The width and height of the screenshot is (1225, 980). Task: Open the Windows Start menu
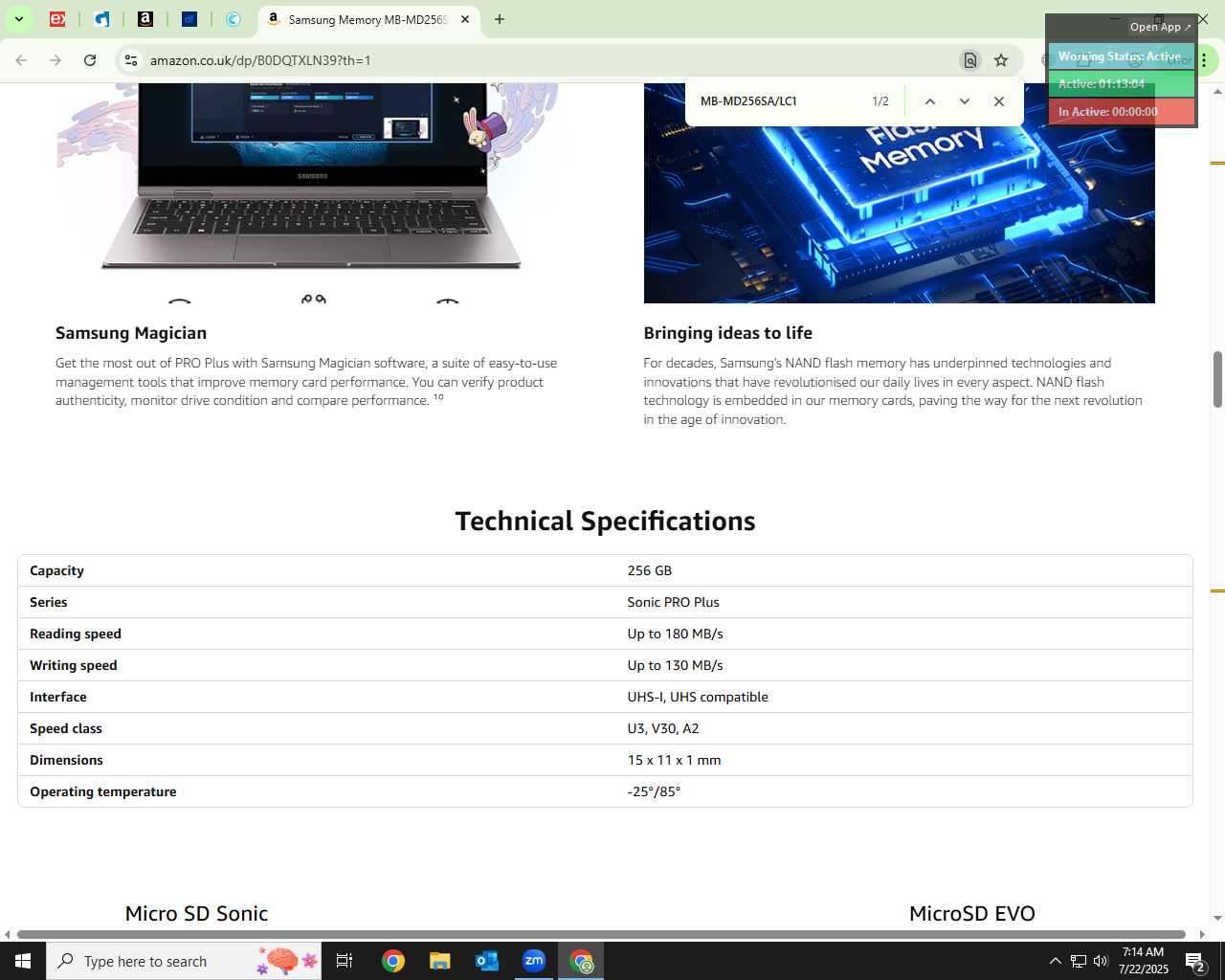pyautogui.click(x=23, y=961)
